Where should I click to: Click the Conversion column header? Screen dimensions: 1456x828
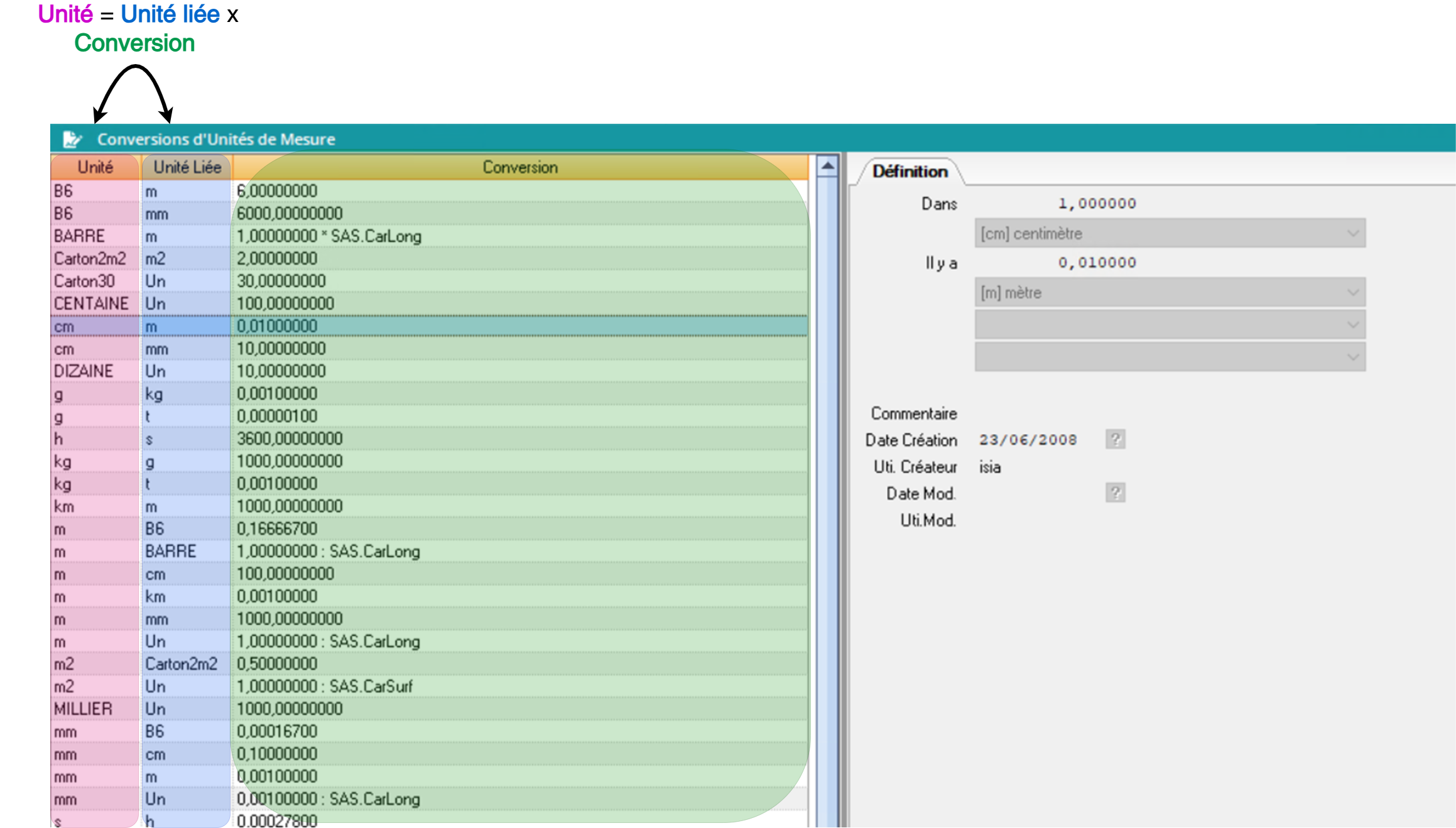[519, 168]
